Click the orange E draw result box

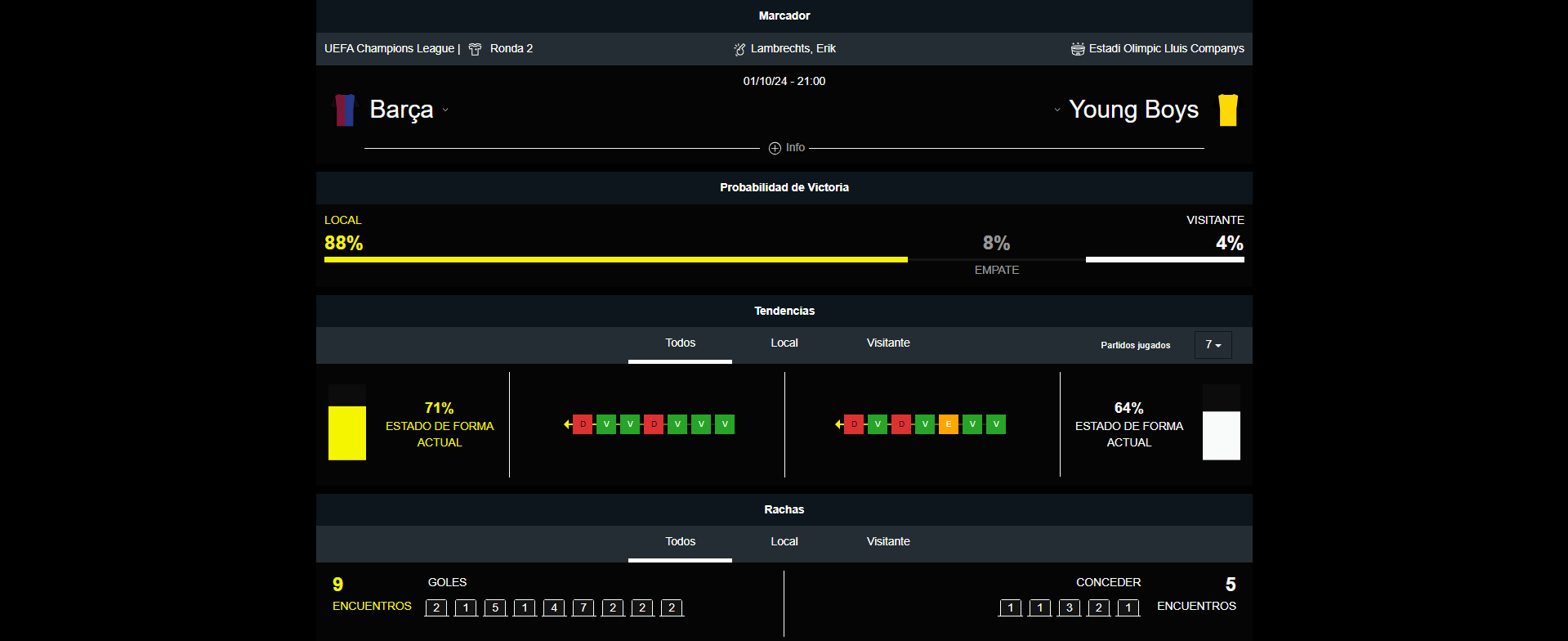[948, 424]
